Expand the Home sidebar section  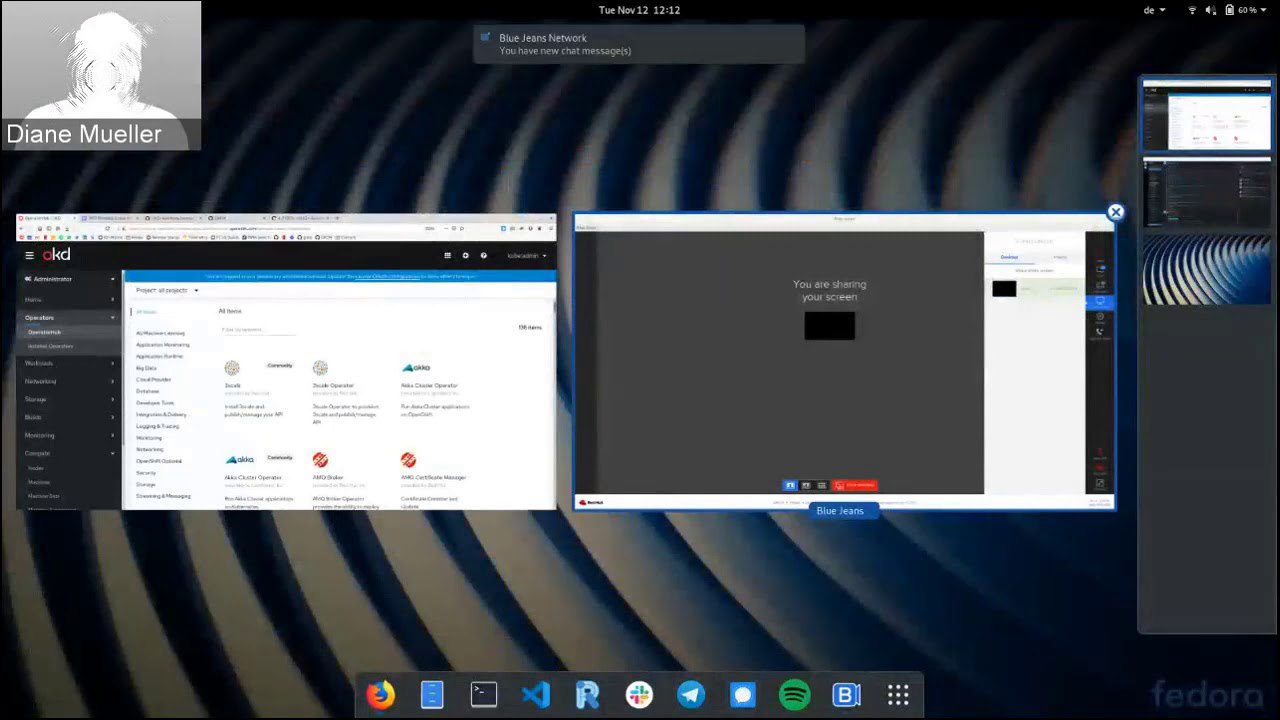coord(70,299)
